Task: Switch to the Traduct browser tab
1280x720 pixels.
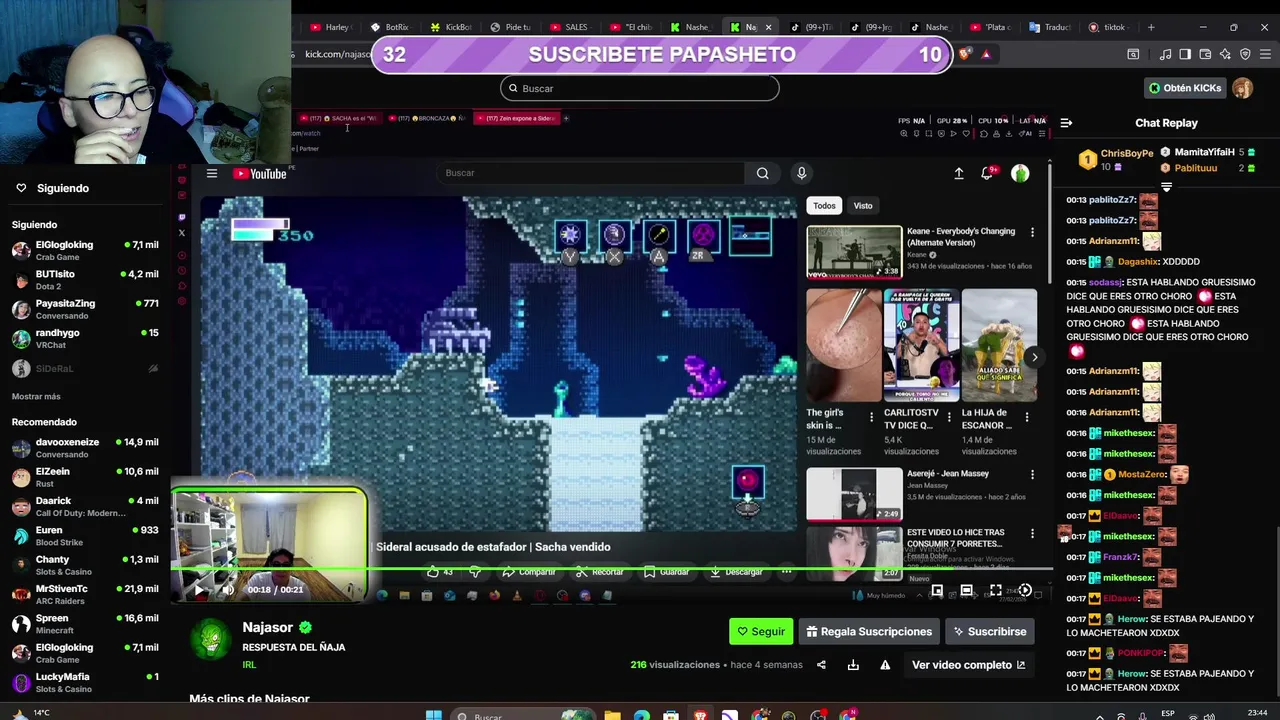Action: pyautogui.click(x=1050, y=27)
